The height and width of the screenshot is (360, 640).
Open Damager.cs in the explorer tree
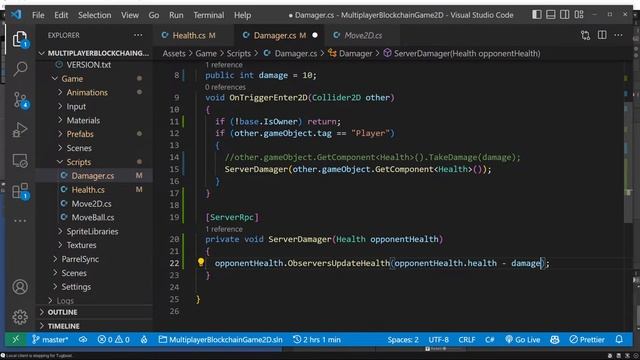click(x=94, y=176)
